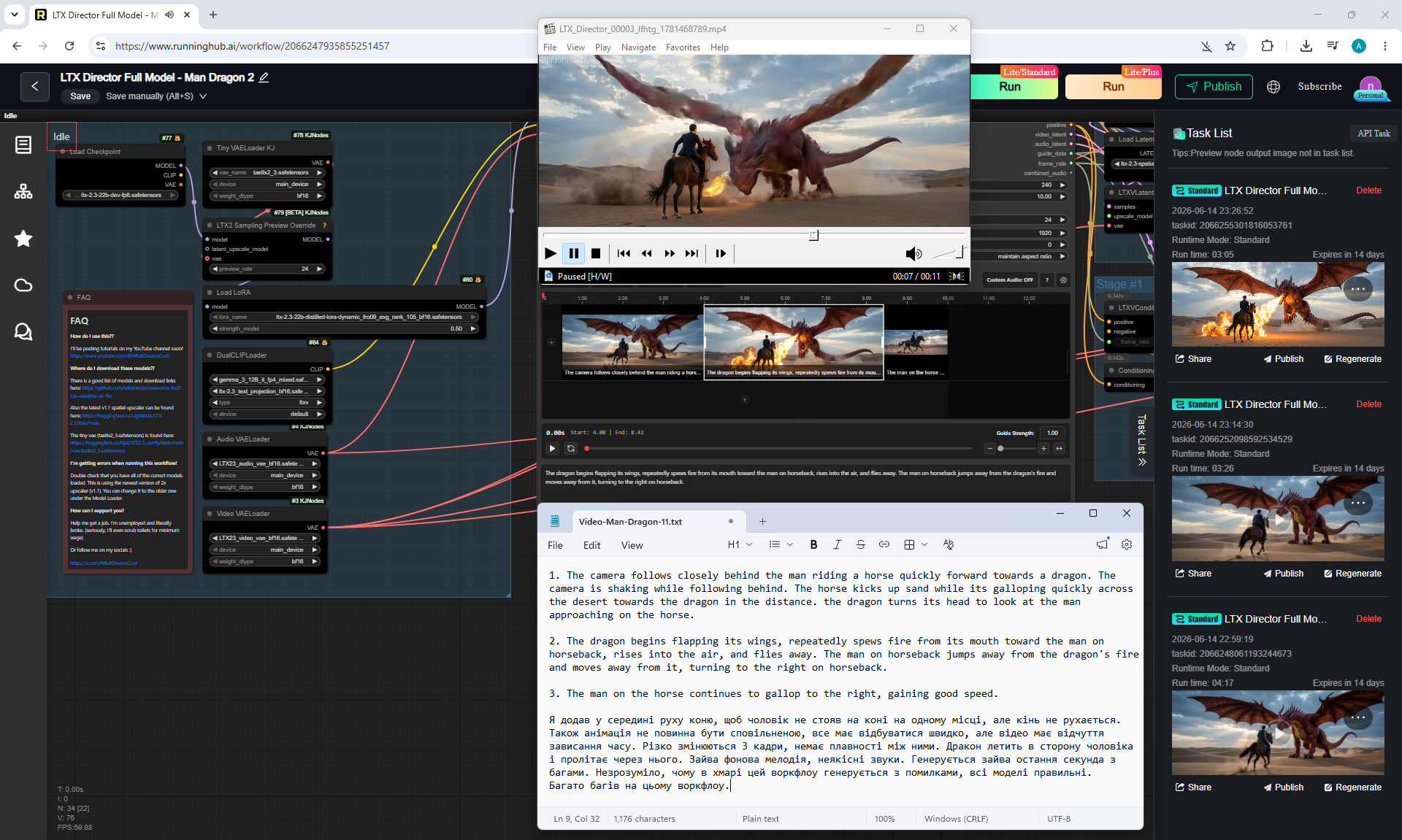Open the File menu in media player
The width and height of the screenshot is (1402, 840).
click(x=550, y=47)
